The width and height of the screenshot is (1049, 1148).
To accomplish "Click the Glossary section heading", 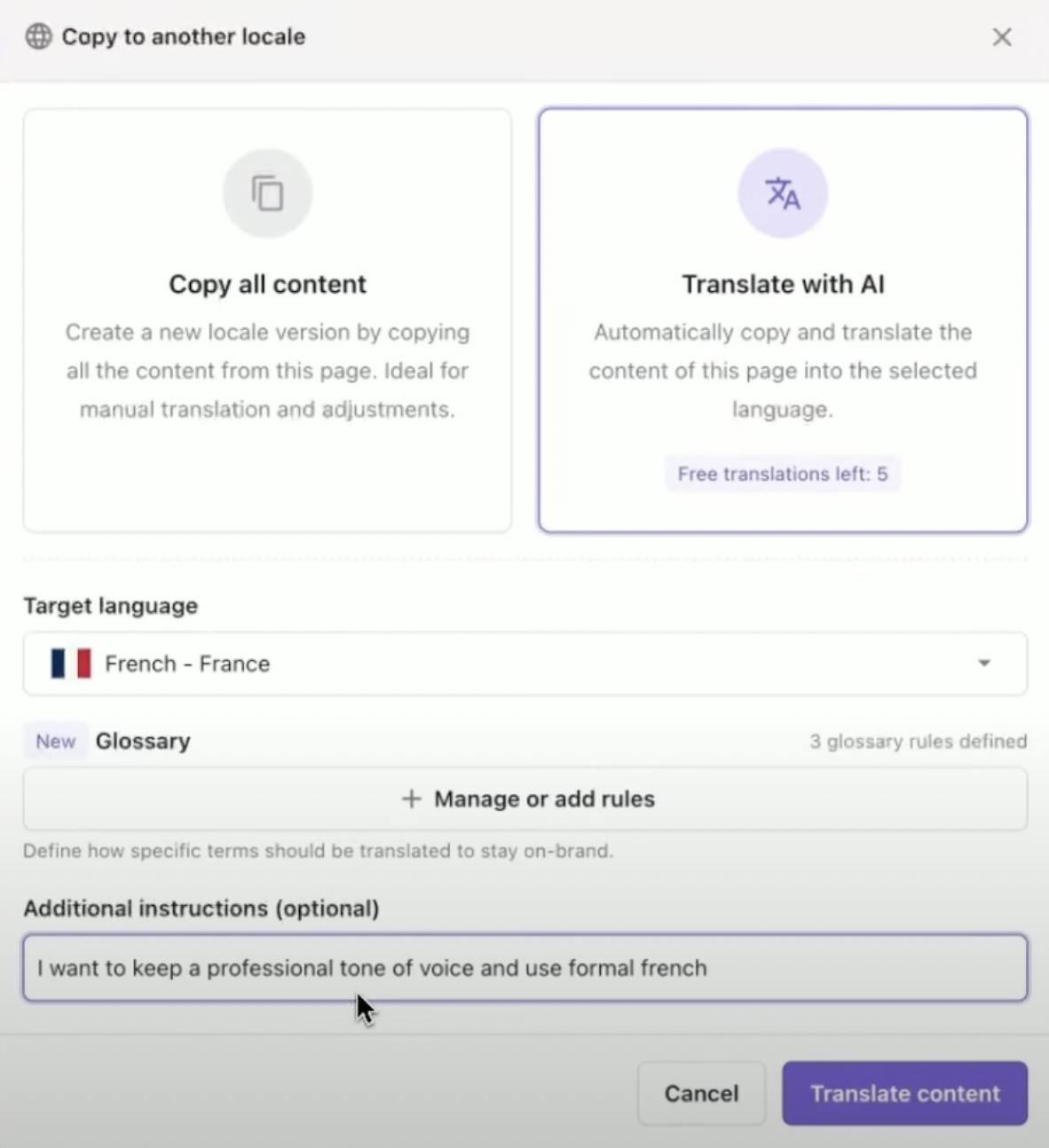I will [143, 741].
